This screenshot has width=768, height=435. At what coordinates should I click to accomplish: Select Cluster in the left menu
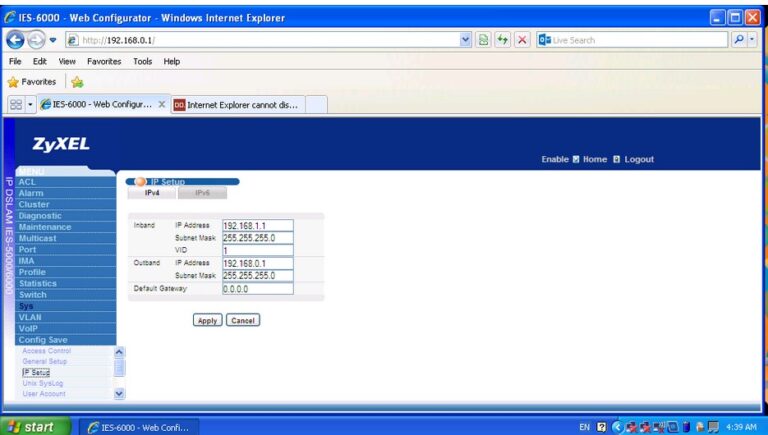click(x=66, y=204)
